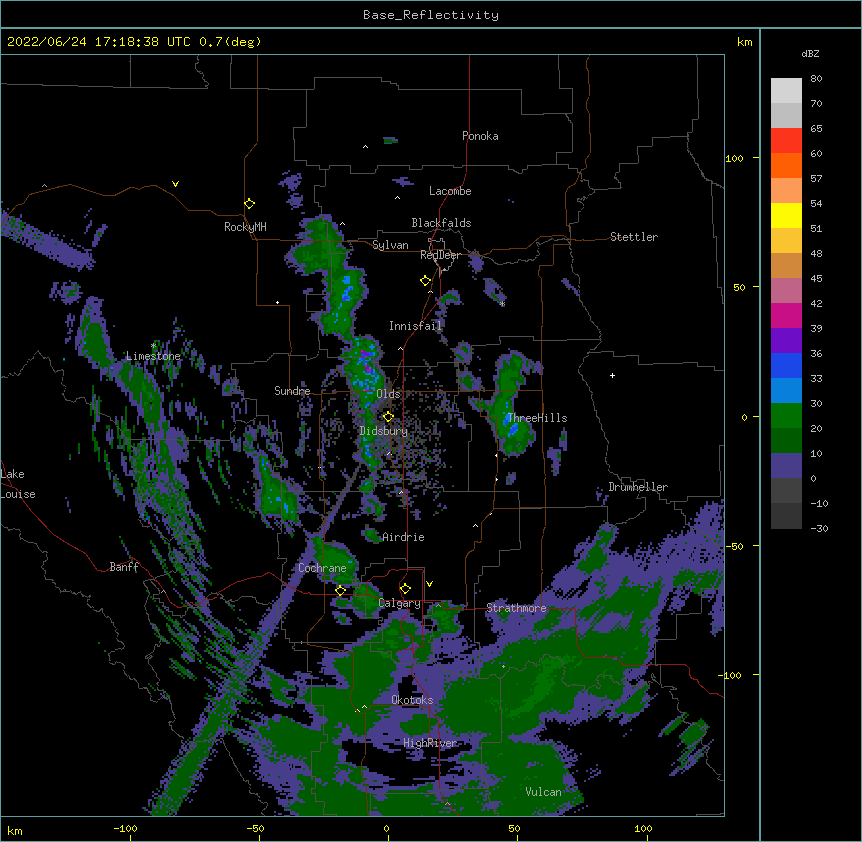This screenshot has width=862, height=842.
Task: Select the Vulcan town label
Action: click(x=543, y=792)
